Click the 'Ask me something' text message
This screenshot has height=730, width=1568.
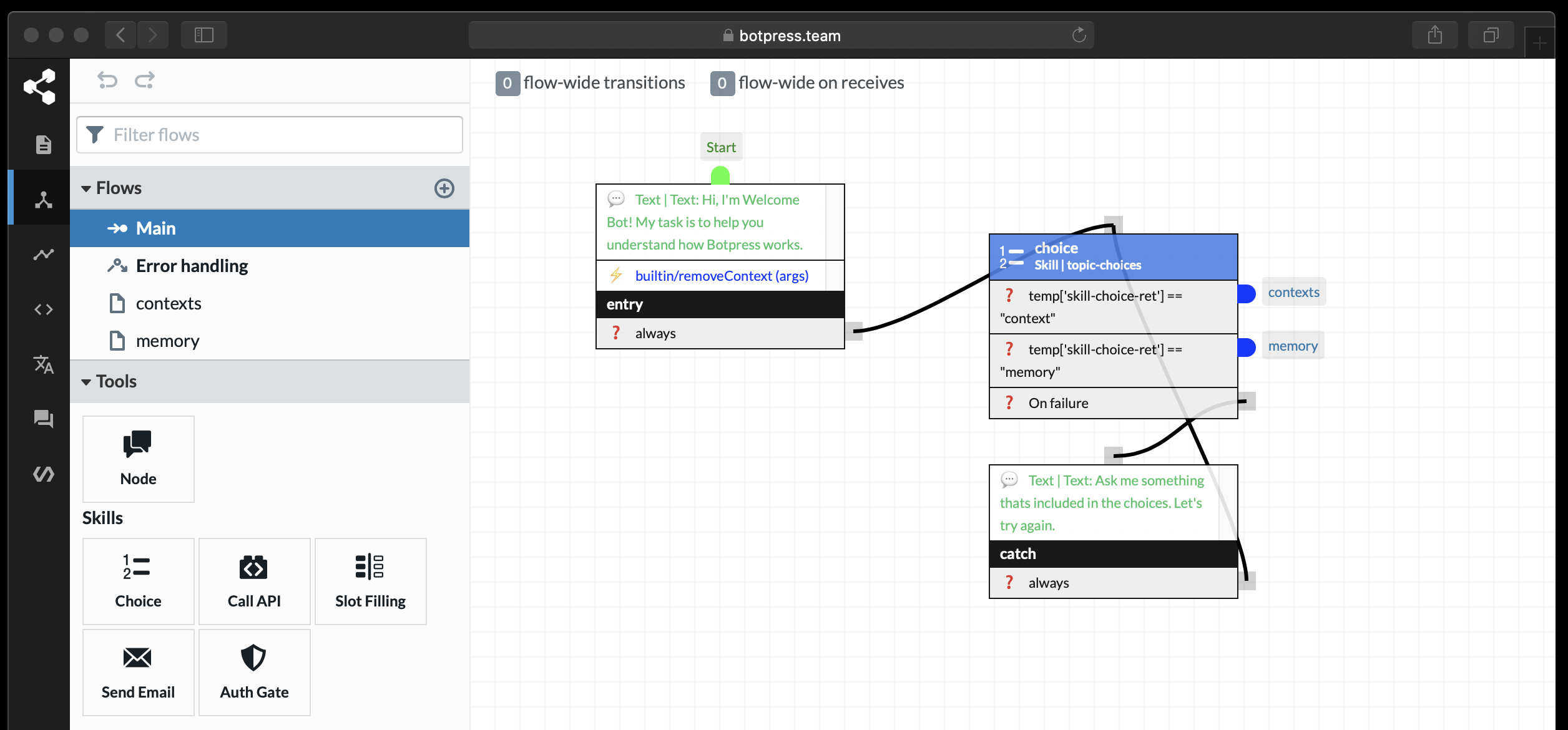tap(1105, 503)
